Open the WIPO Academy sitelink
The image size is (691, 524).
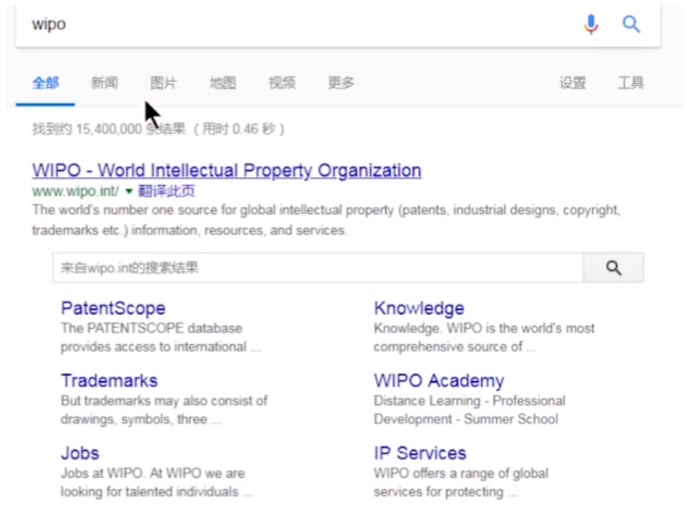pos(438,381)
